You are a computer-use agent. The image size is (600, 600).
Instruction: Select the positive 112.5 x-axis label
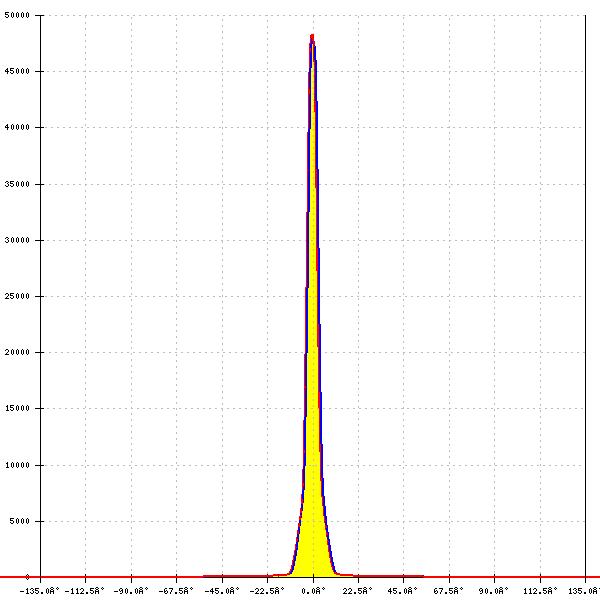(x=540, y=591)
